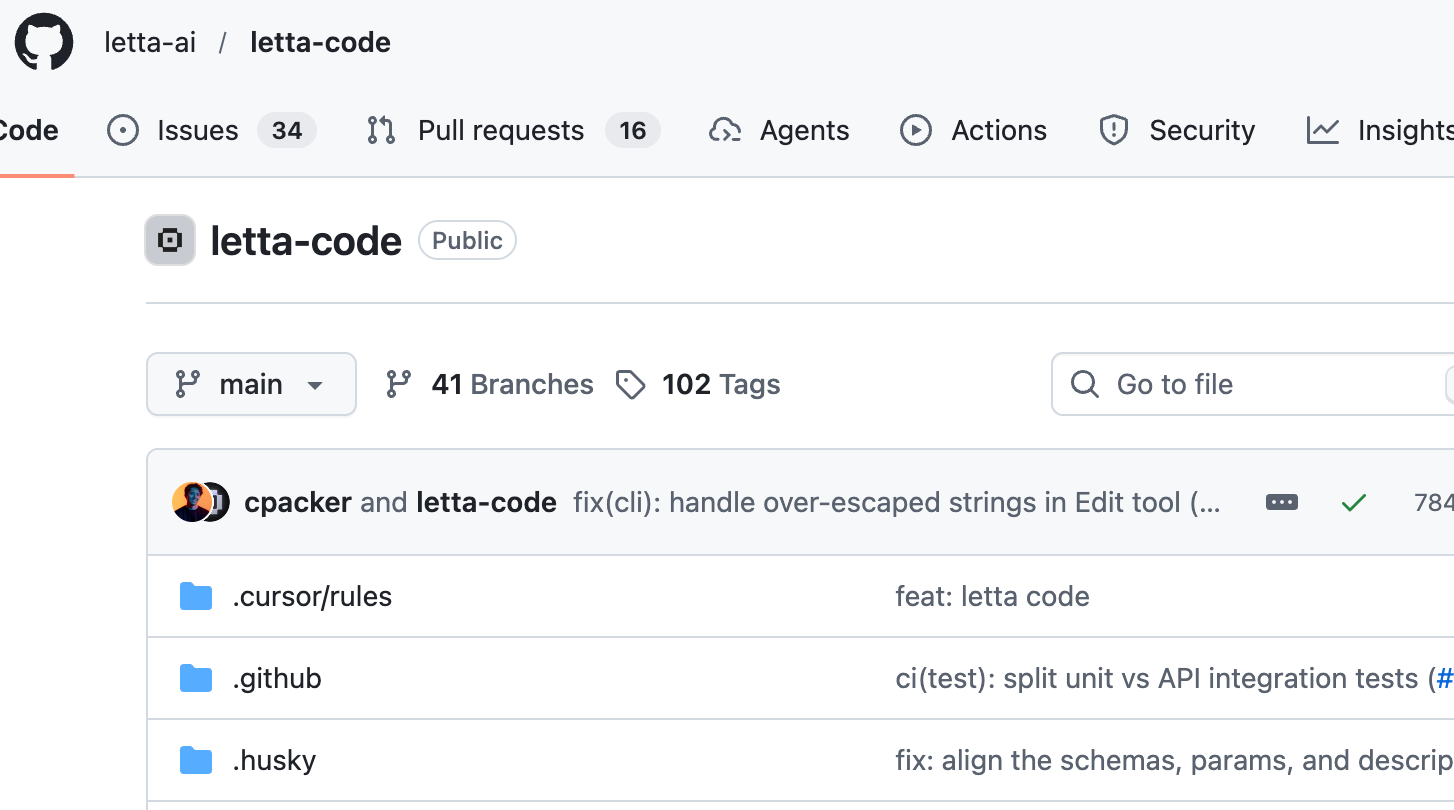The image size is (1454, 810).
Task: Open letta-code co-author link in commit
Action: pos(486,502)
